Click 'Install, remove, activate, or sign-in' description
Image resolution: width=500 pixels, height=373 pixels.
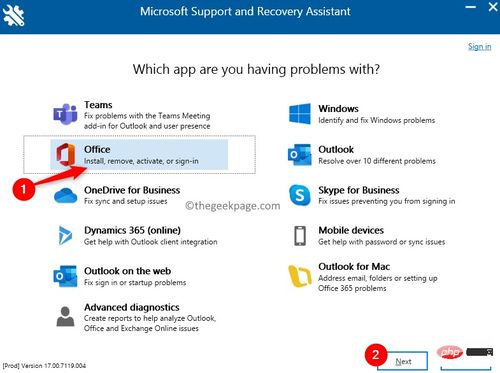click(141, 161)
